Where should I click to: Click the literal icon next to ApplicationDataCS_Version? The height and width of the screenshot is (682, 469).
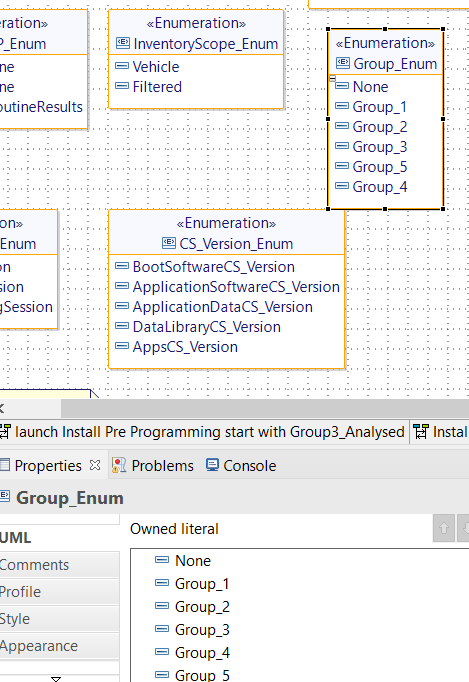122,306
